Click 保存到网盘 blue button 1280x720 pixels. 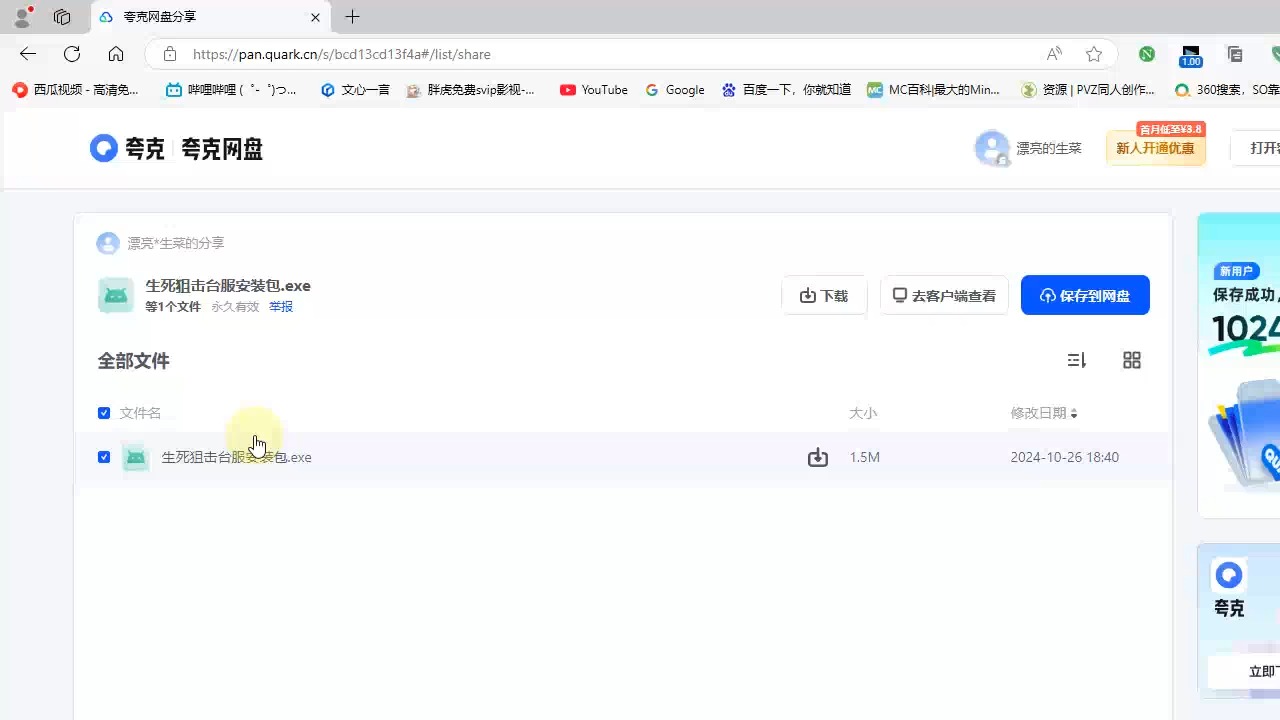click(x=1085, y=295)
